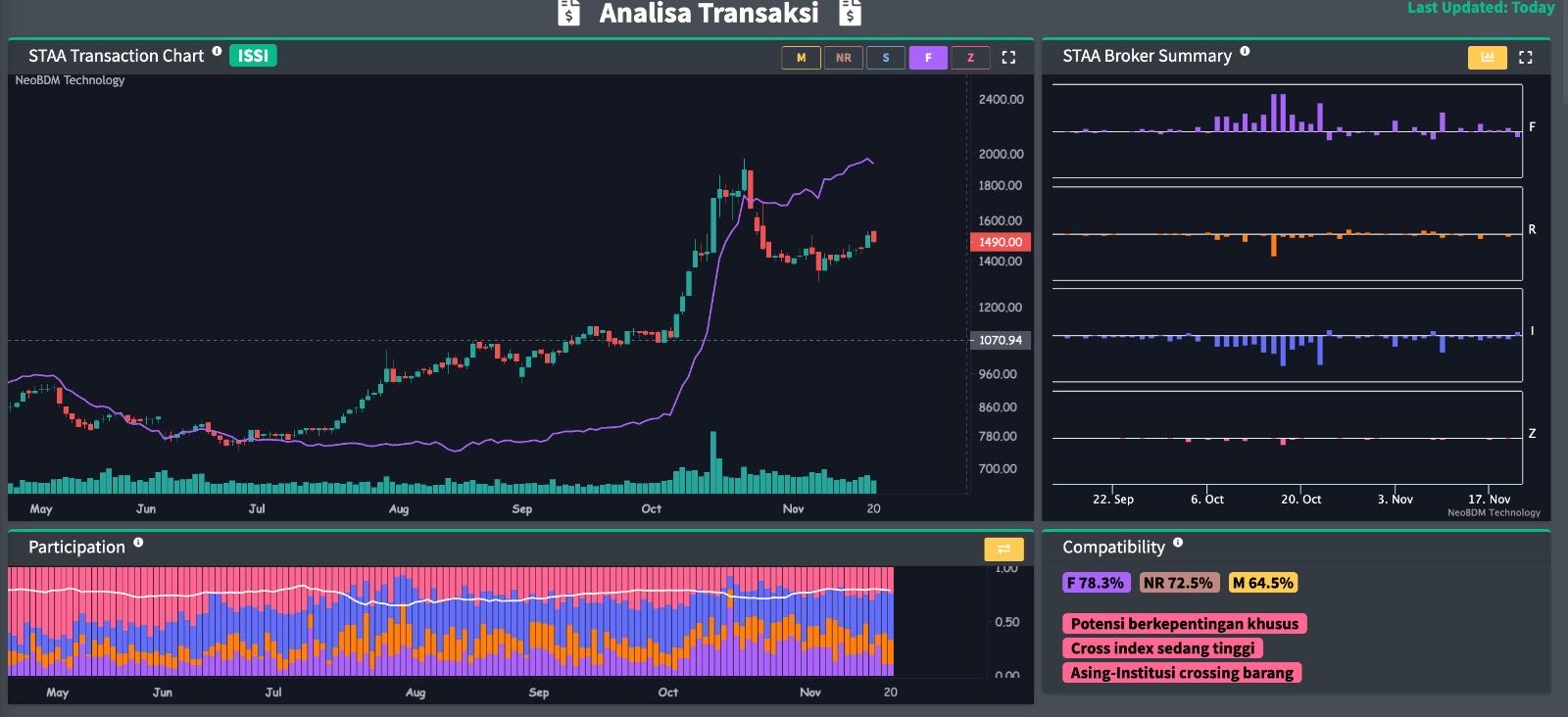
Task: Click the Potensi berkepentingan khusus tag
Action: [x=1185, y=624]
